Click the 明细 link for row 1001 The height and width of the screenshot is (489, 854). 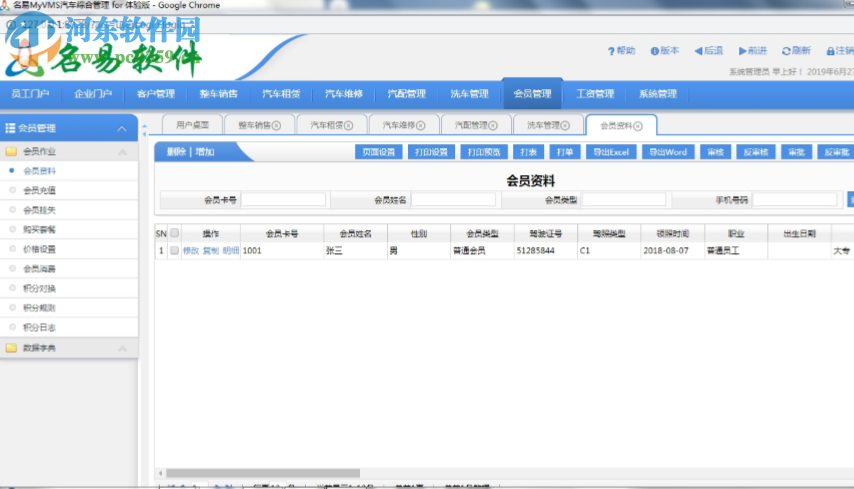[231, 250]
